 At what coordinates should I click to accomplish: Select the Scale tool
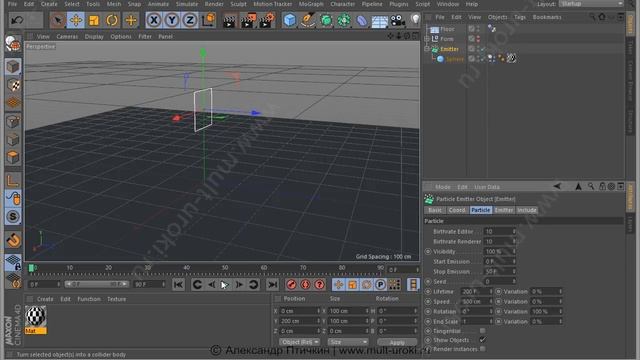[x=94, y=20]
